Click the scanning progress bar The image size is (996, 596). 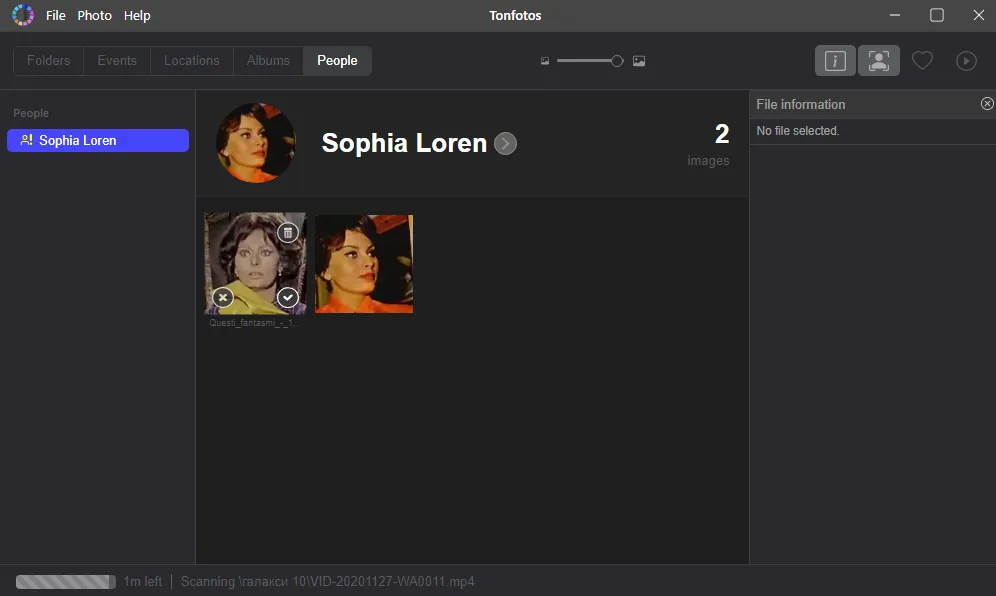65,581
